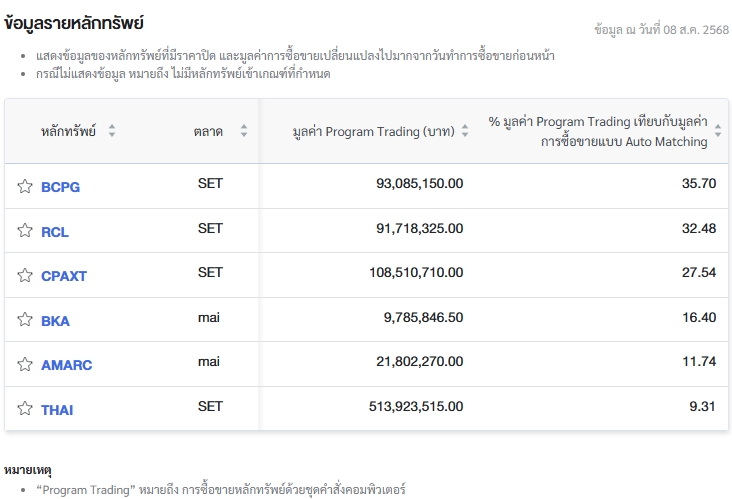This screenshot has height=499, width=732.
Task: Toggle the star next to BKA
Action: 25,320
